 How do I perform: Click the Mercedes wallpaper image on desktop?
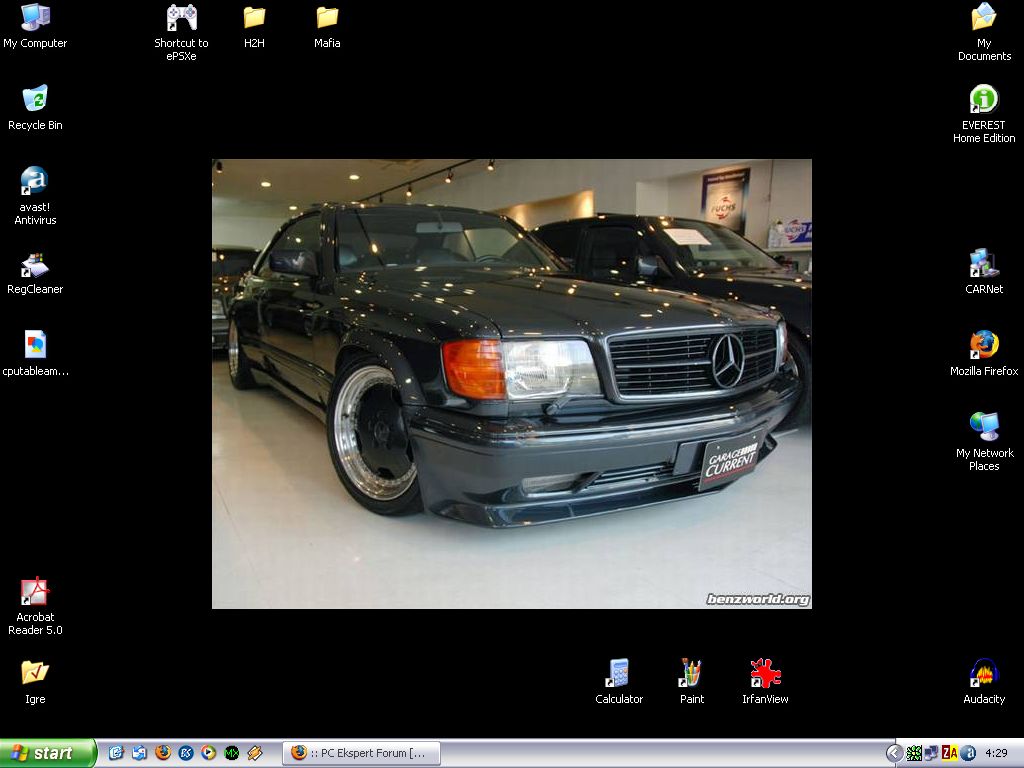click(x=511, y=383)
